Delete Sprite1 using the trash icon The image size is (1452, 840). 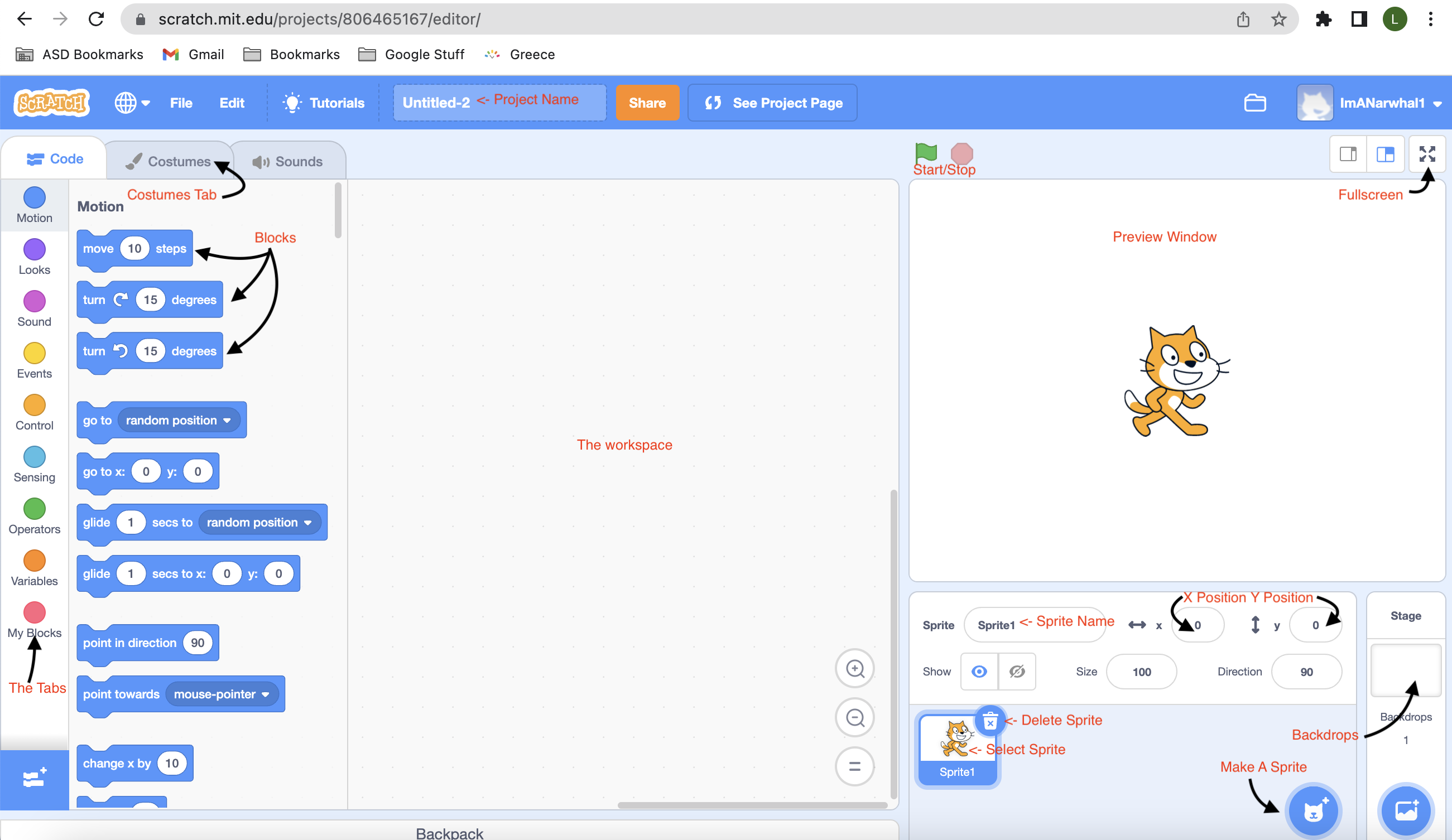pos(990,722)
